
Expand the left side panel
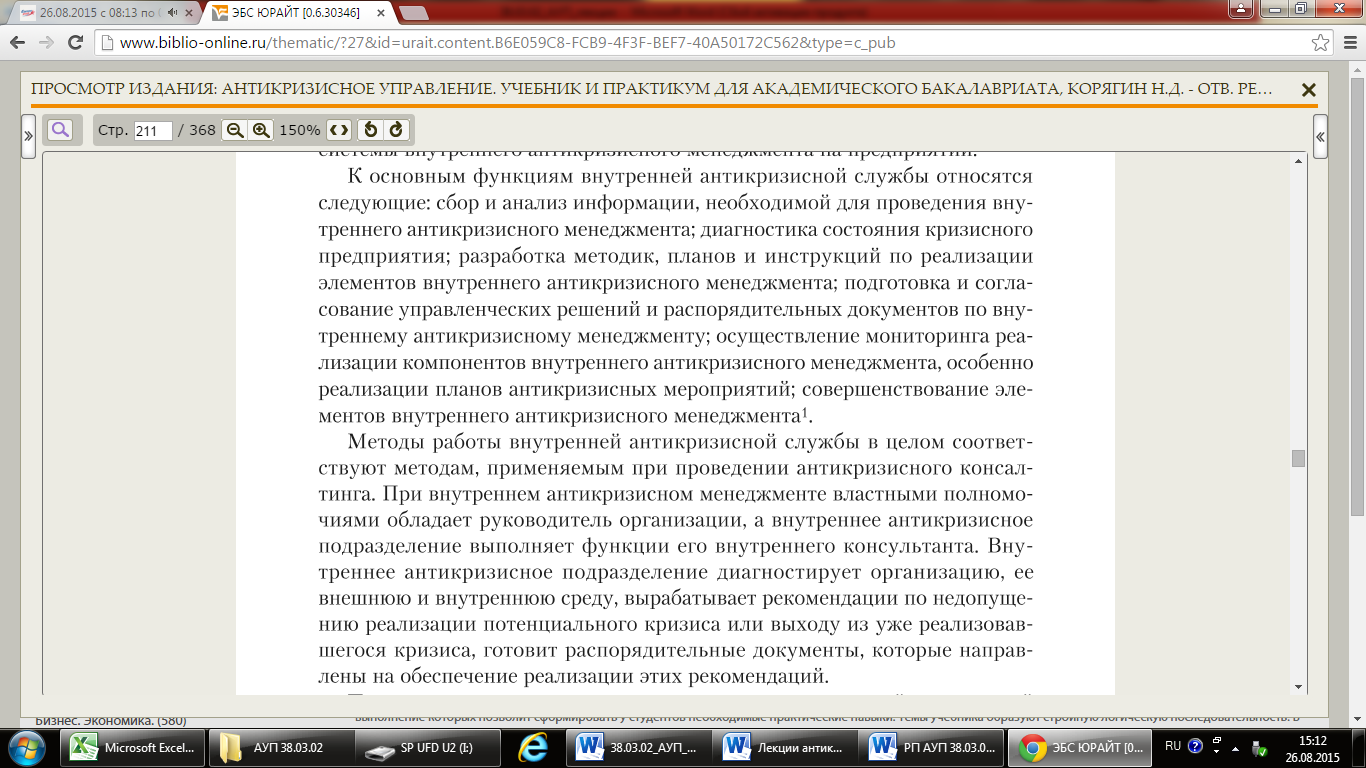pos(29,137)
